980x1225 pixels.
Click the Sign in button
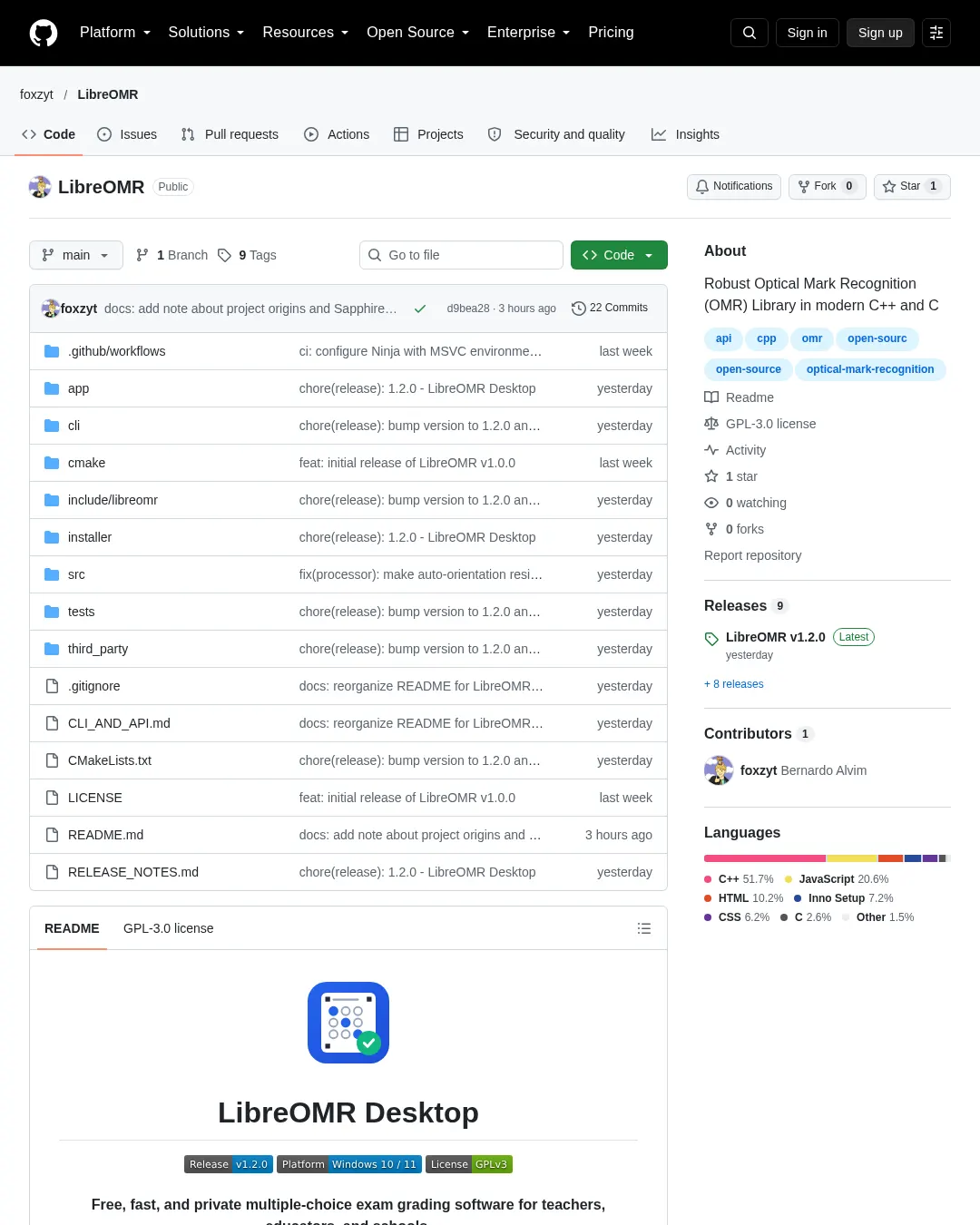pos(808,33)
